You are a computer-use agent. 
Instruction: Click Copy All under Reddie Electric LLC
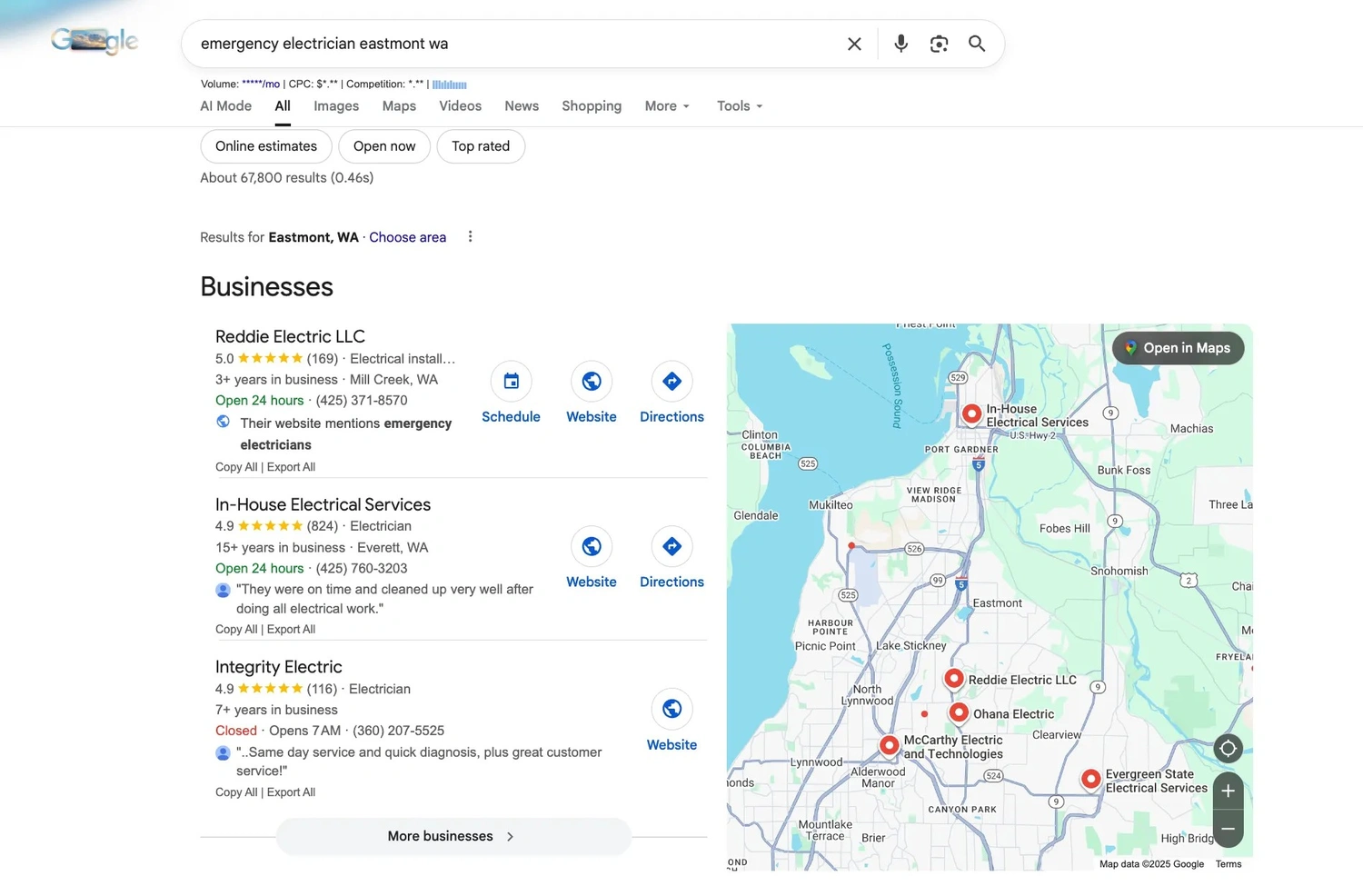click(236, 467)
